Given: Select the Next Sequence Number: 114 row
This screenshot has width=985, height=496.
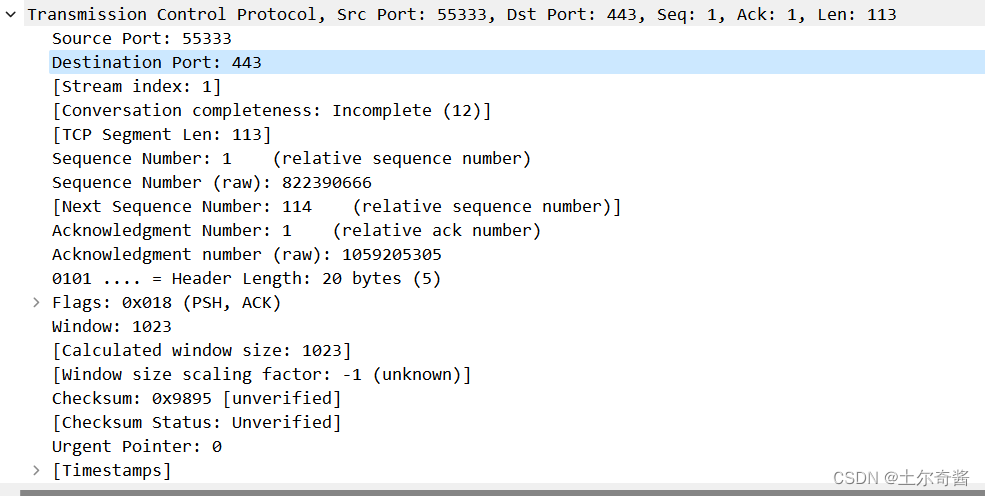Looking at the screenshot, I should 336,206.
